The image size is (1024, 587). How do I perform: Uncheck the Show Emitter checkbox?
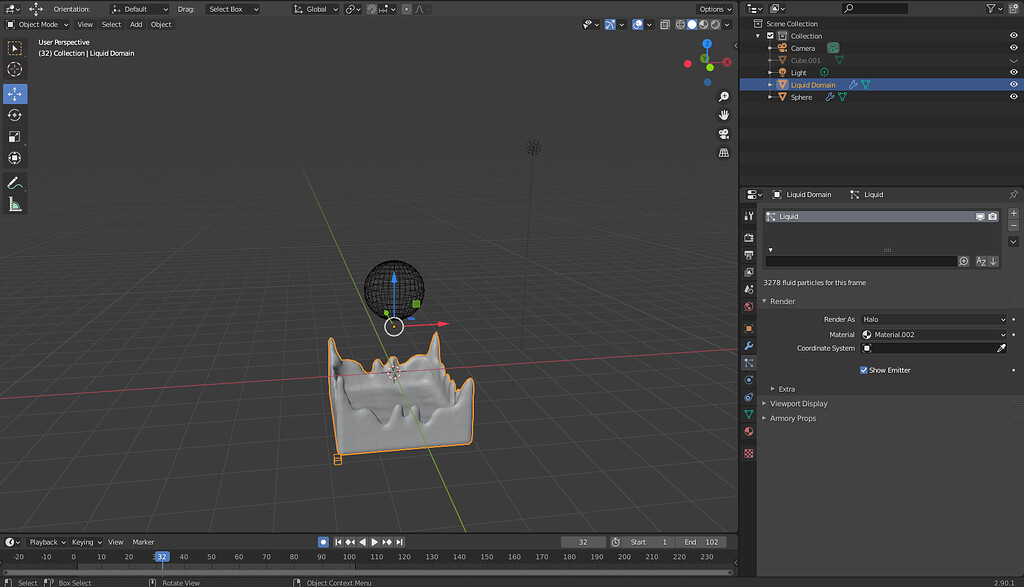(863, 370)
